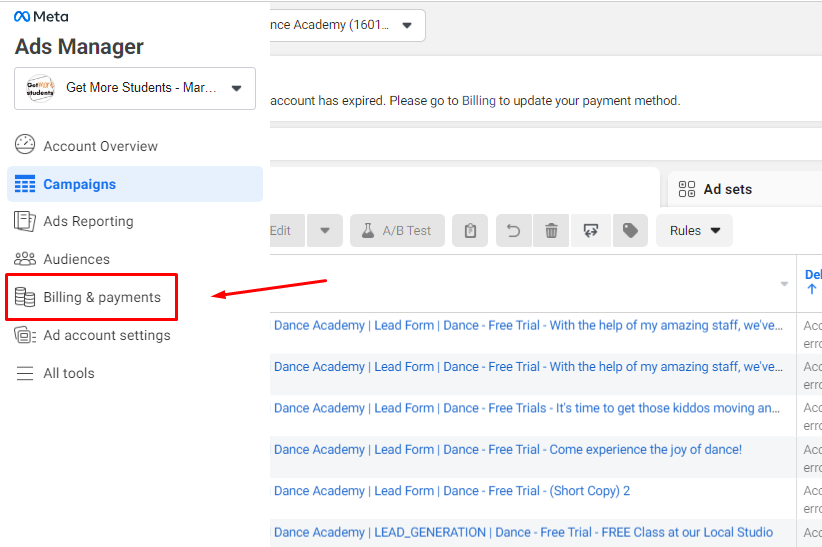Click the Account Overview gauge icon
This screenshot has width=822, height=547.
25,144
